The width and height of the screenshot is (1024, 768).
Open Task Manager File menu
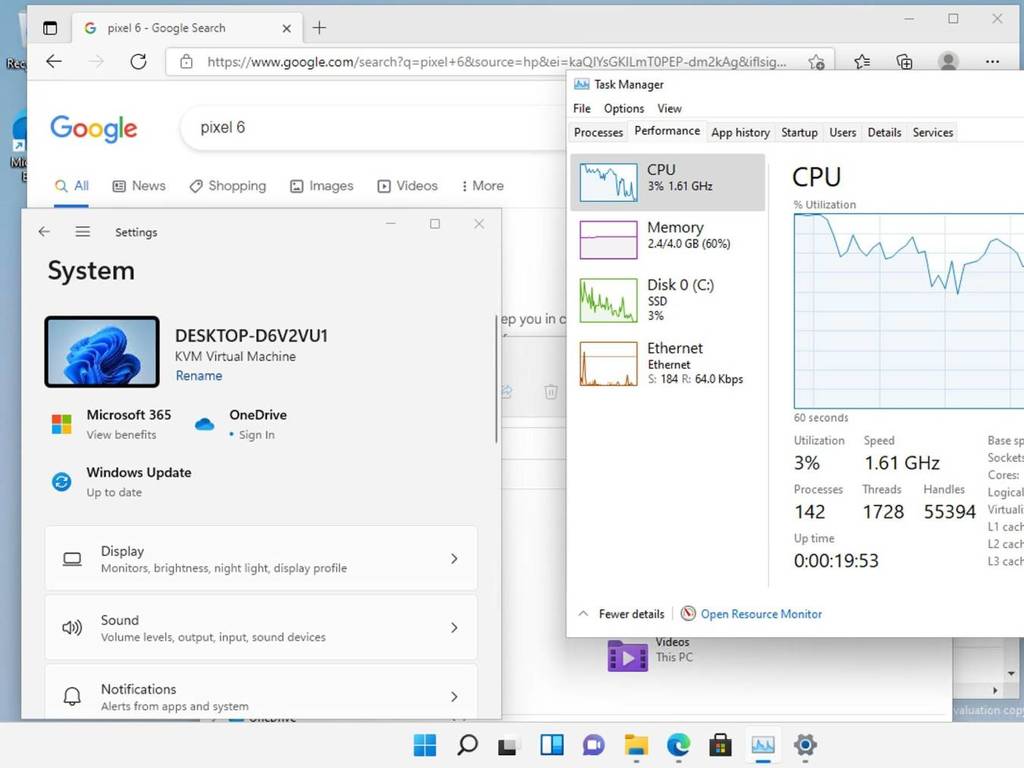[581, 108]
